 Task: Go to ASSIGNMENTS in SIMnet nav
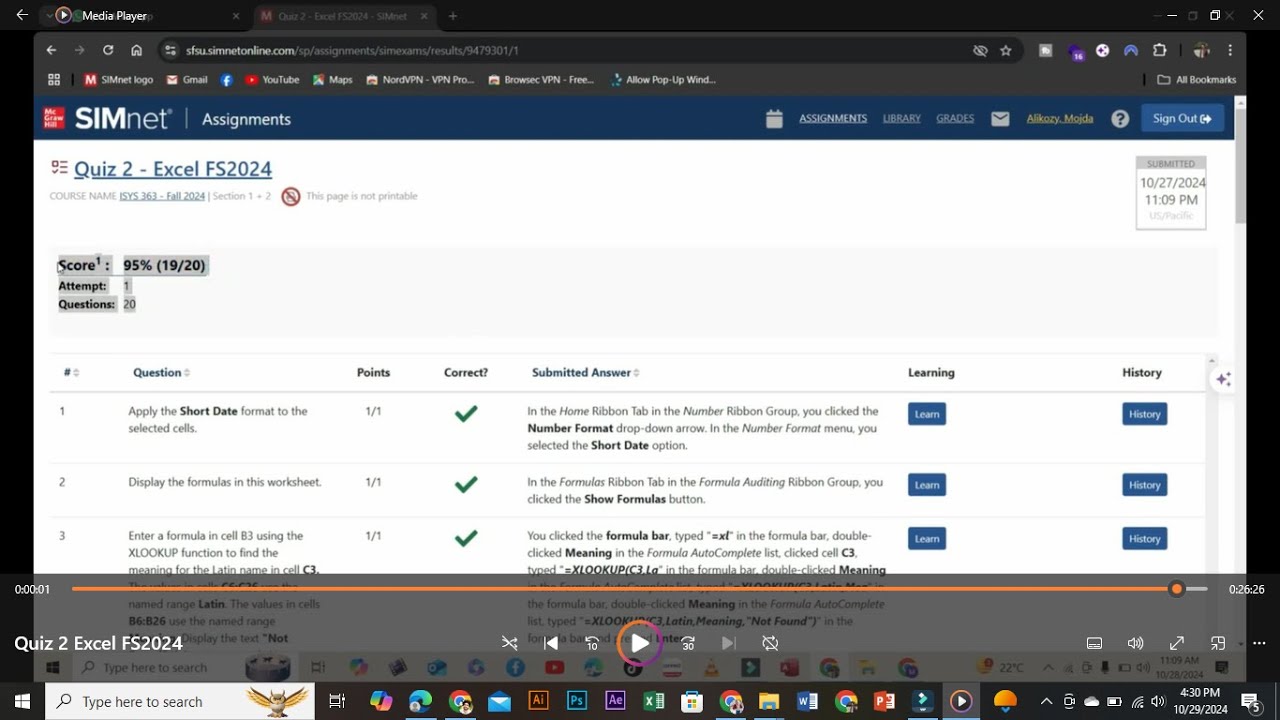(x=833, y=118)
